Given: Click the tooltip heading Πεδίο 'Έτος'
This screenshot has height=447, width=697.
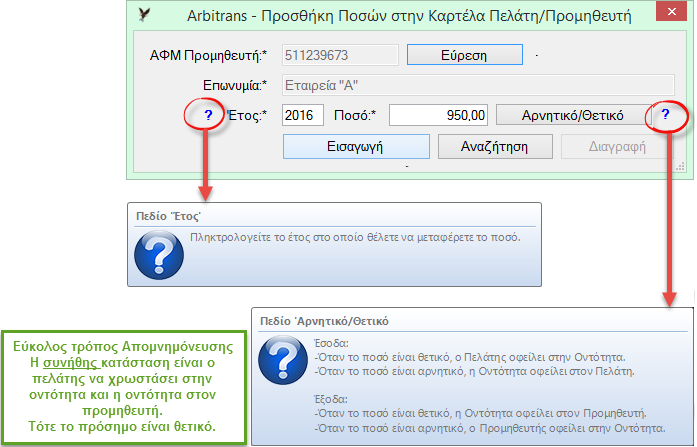Looking at the screenshot, I should click(168, 216).
